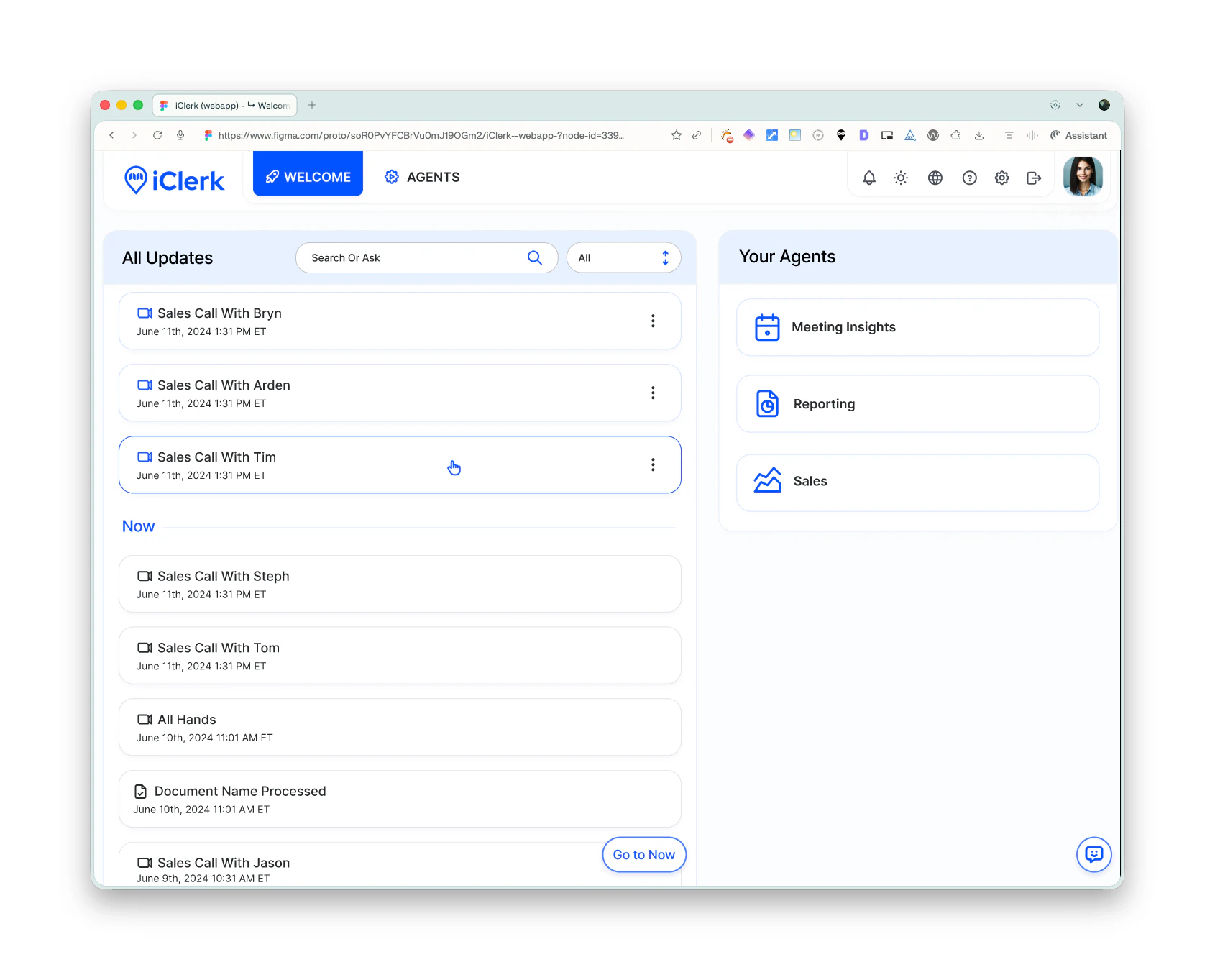The width and height of the screenshot is (1215, 980).
Task: Switch to the Agents tab
Action: (423, 177)
